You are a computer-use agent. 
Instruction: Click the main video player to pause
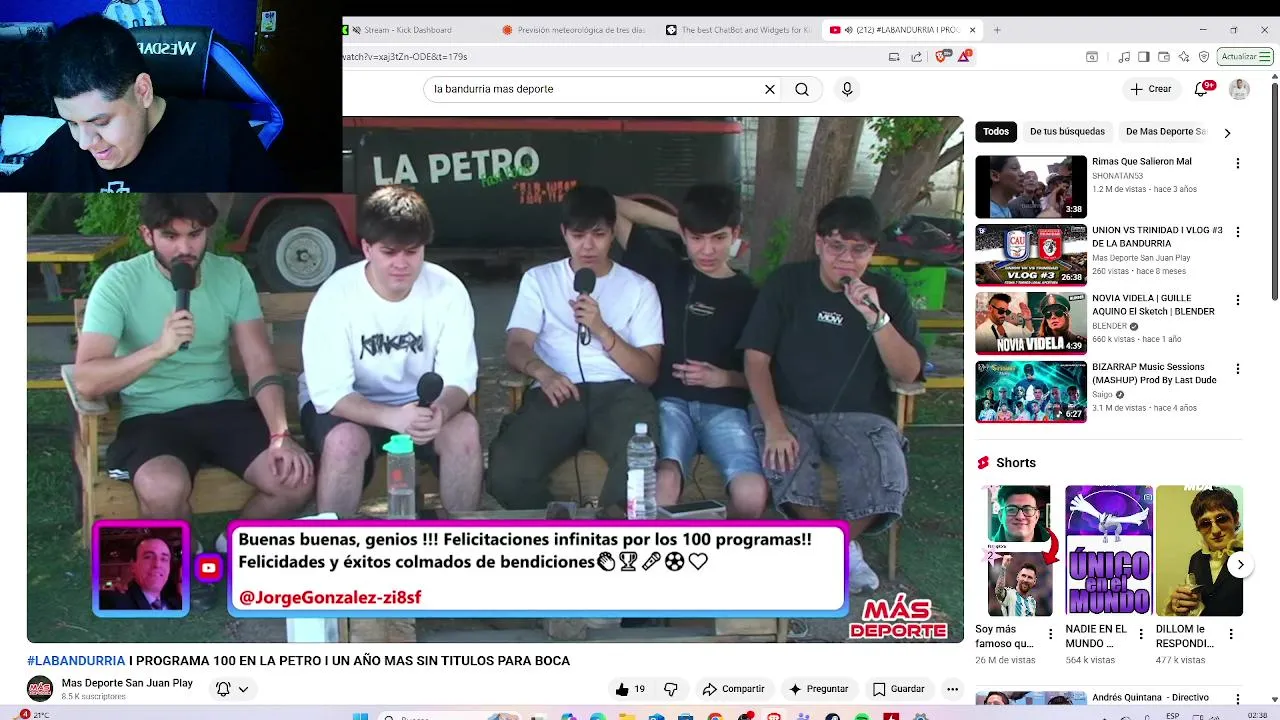coord(495,380)
